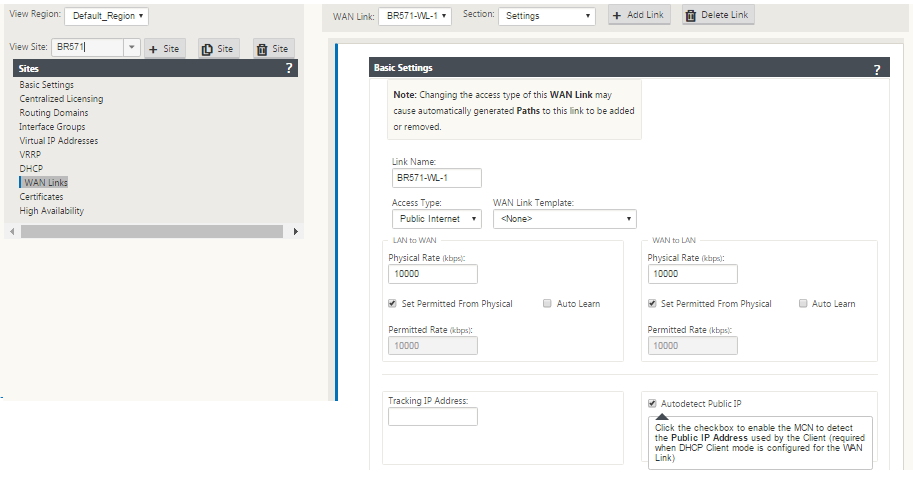Open the View Region dropdown
The image size is (913, 481).
(x=107, y=16)
